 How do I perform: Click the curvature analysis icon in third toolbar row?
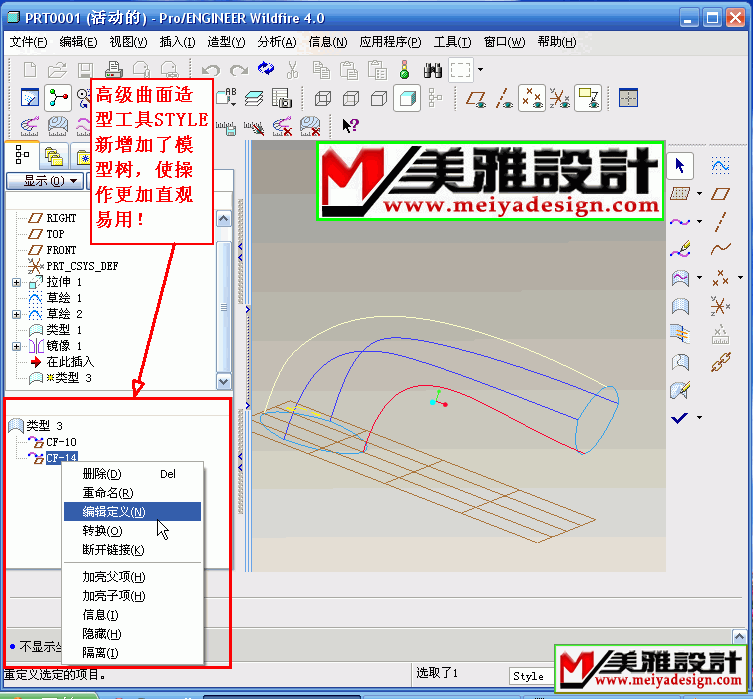[x=30, y=126]
